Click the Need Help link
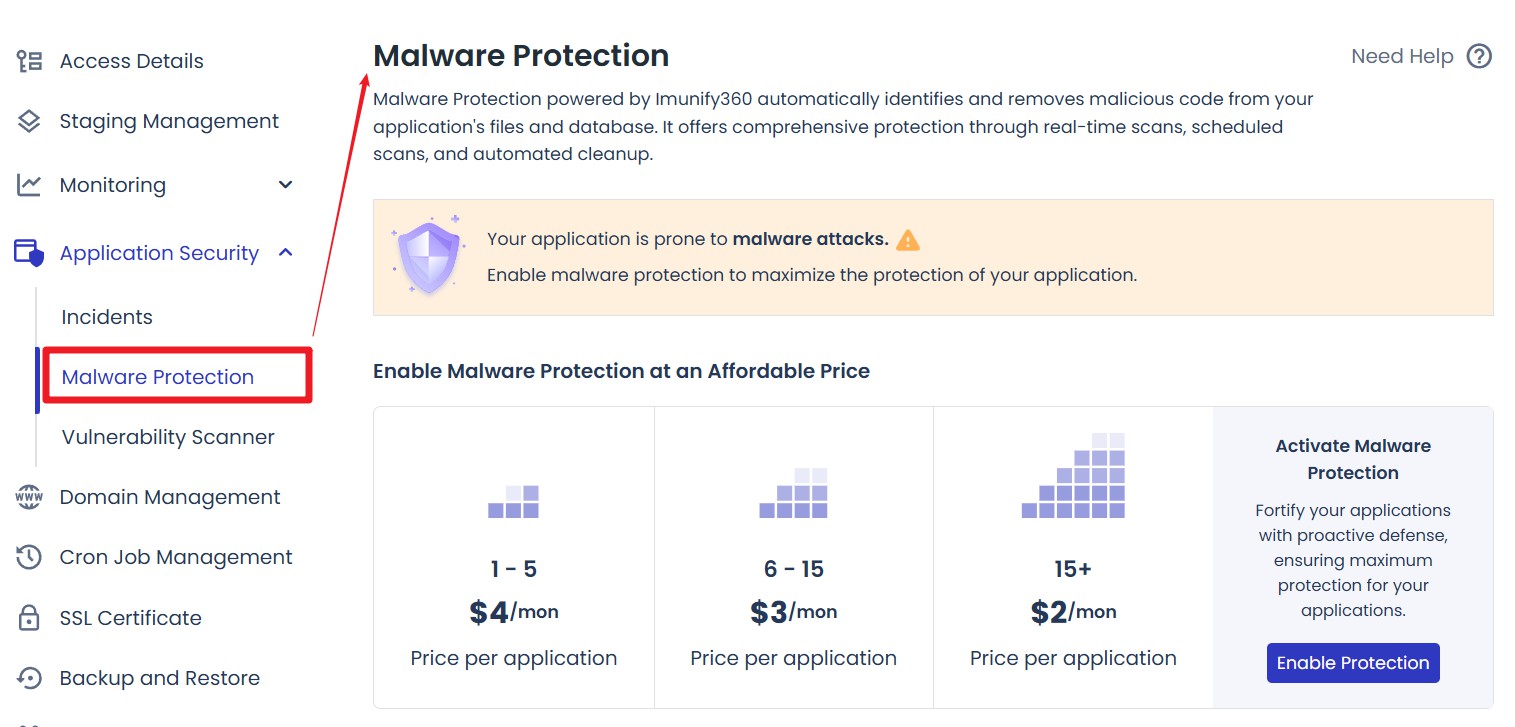The width and height of the screenshot is (1515, 727). click(x=1402, y=56)
